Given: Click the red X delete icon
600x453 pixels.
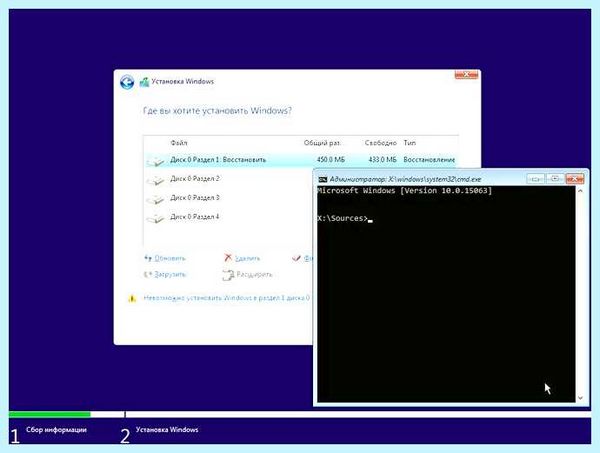Looking at the screenshot, I should pyautogui.click(x=228, y=258).
